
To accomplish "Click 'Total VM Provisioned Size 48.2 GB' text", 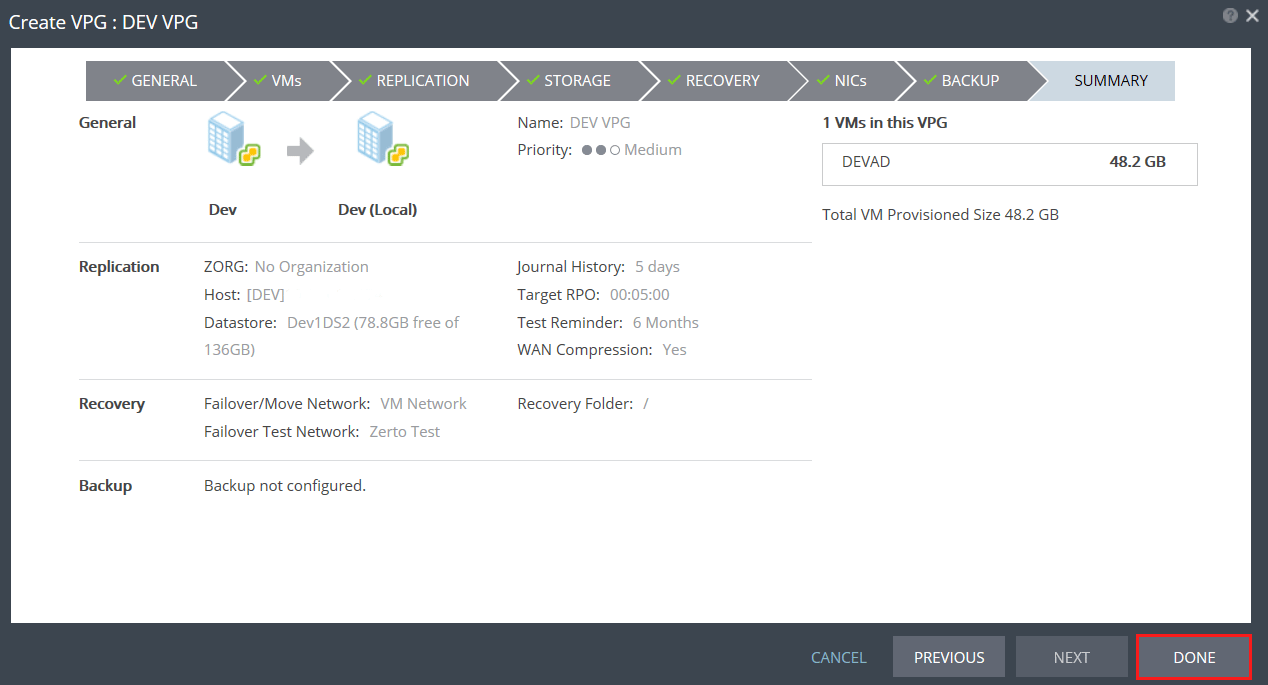I will pyautogui.click(x=940, y=215).
